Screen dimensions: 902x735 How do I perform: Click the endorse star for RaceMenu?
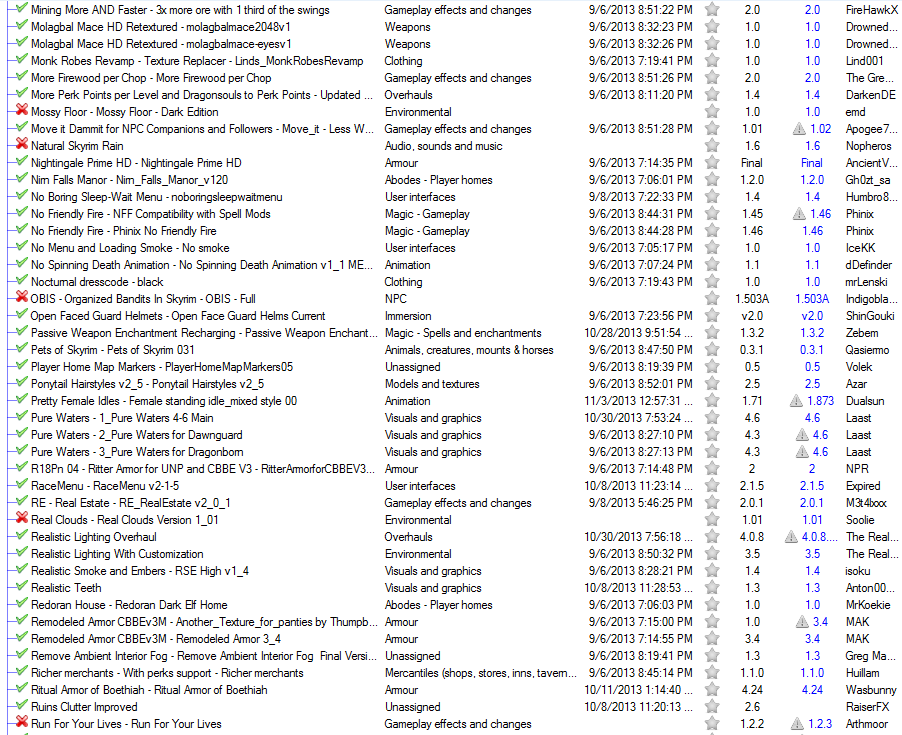point(712,485)
